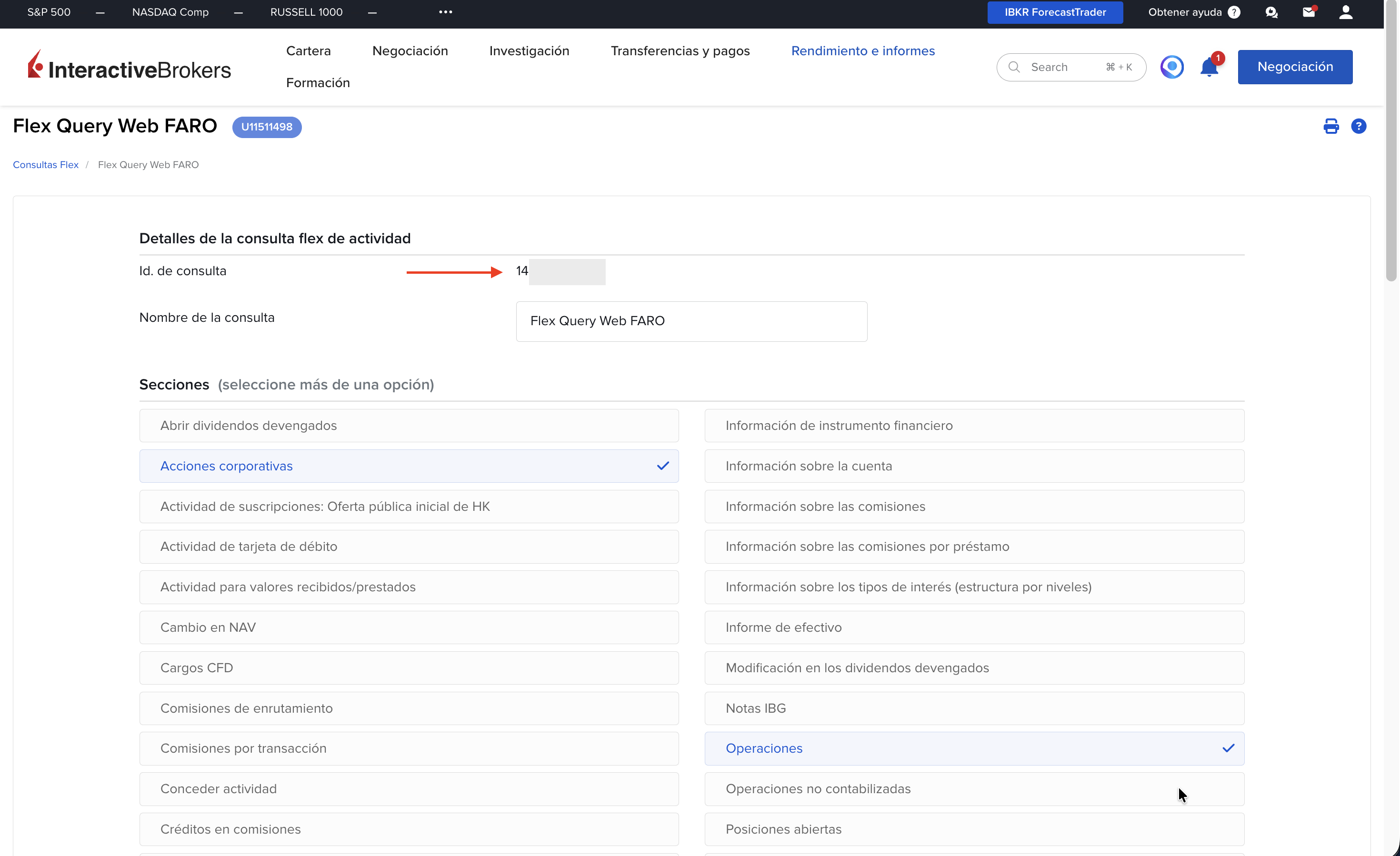Open Rendimiento e informes menu
This screenshot has height=856, width=1400.
863,51
